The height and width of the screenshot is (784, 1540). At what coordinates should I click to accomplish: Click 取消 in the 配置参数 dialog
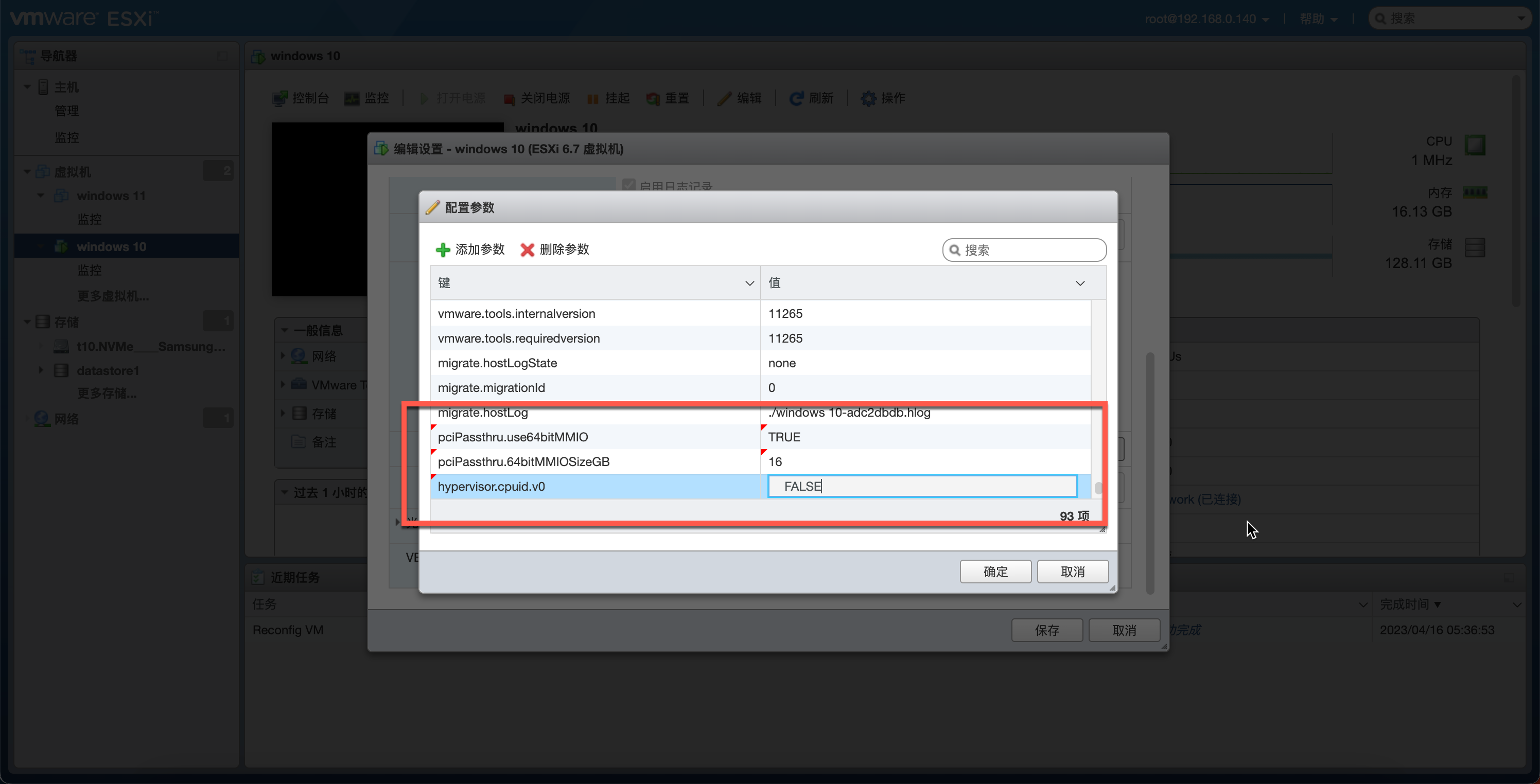[x=1073, y=572]
